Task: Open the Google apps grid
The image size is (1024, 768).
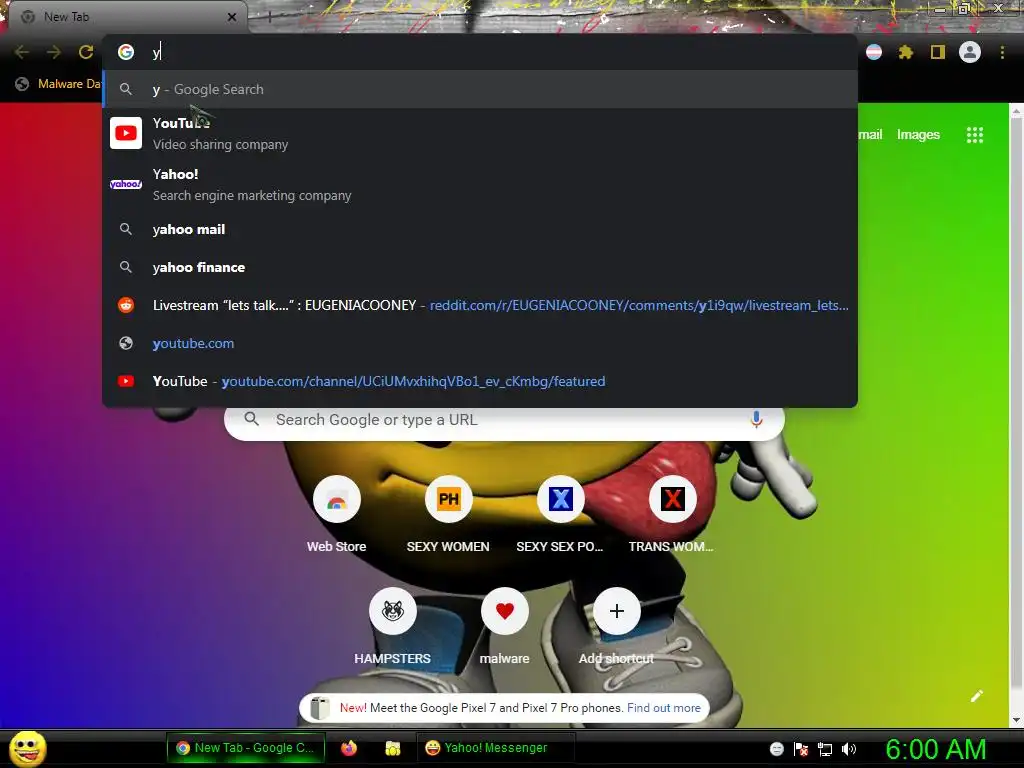Action: coord(974,135)
